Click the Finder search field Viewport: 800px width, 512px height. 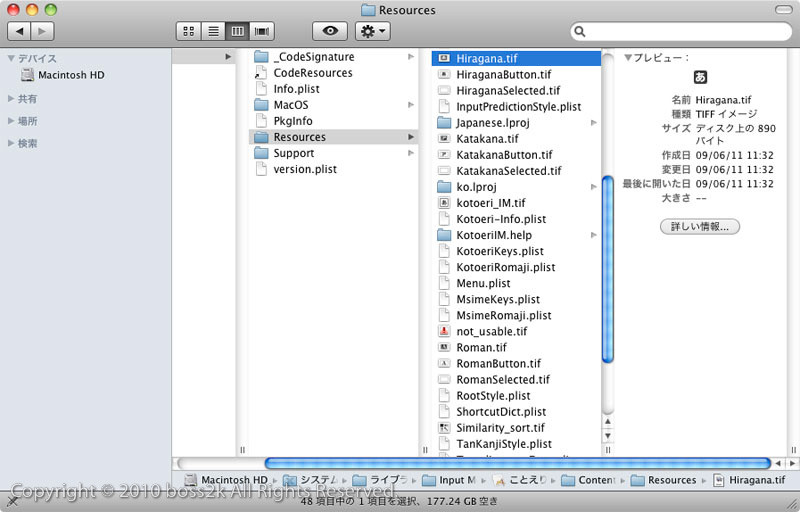[x=681, y=32]
